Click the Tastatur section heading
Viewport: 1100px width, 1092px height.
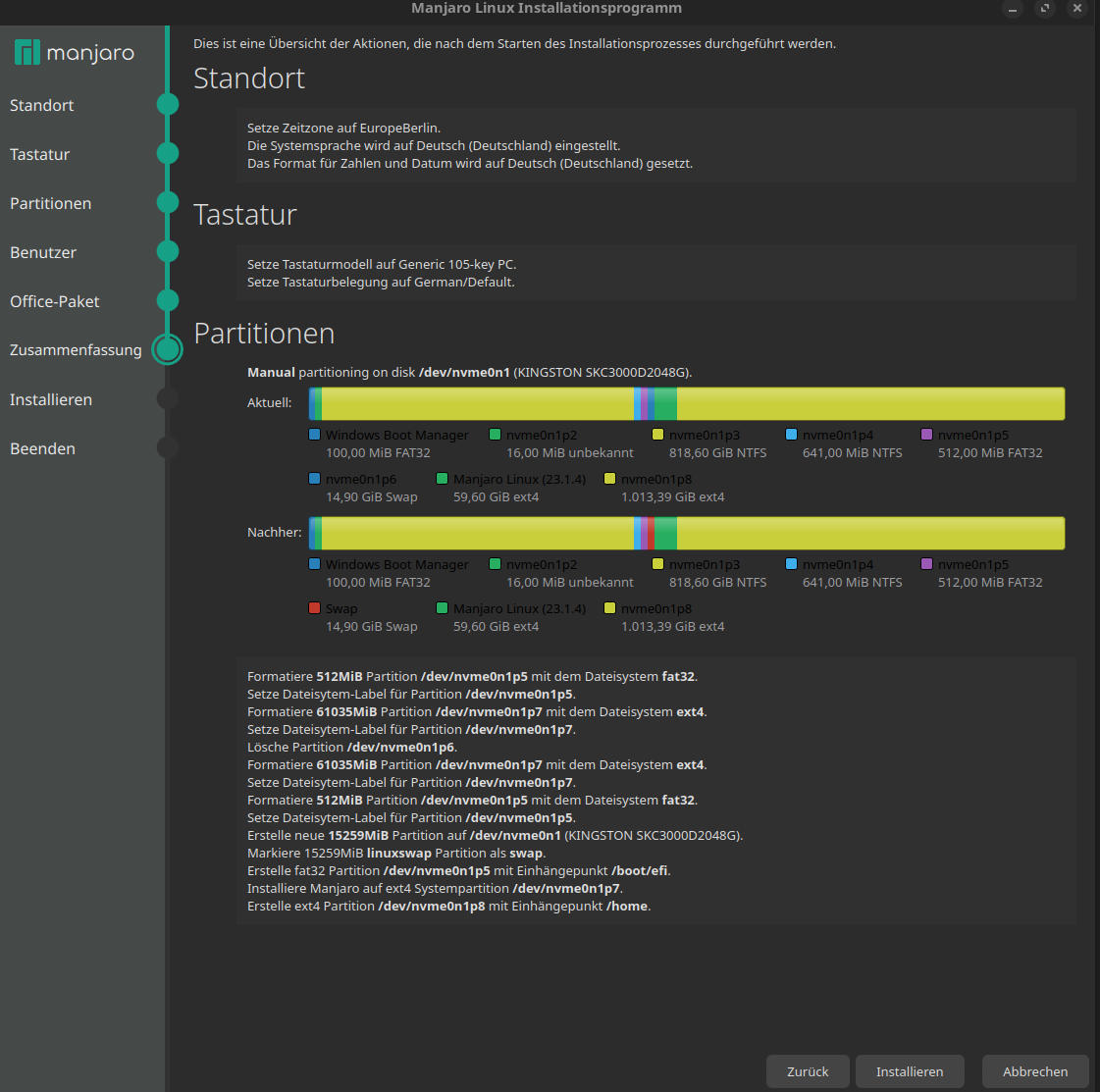(245, 215)
